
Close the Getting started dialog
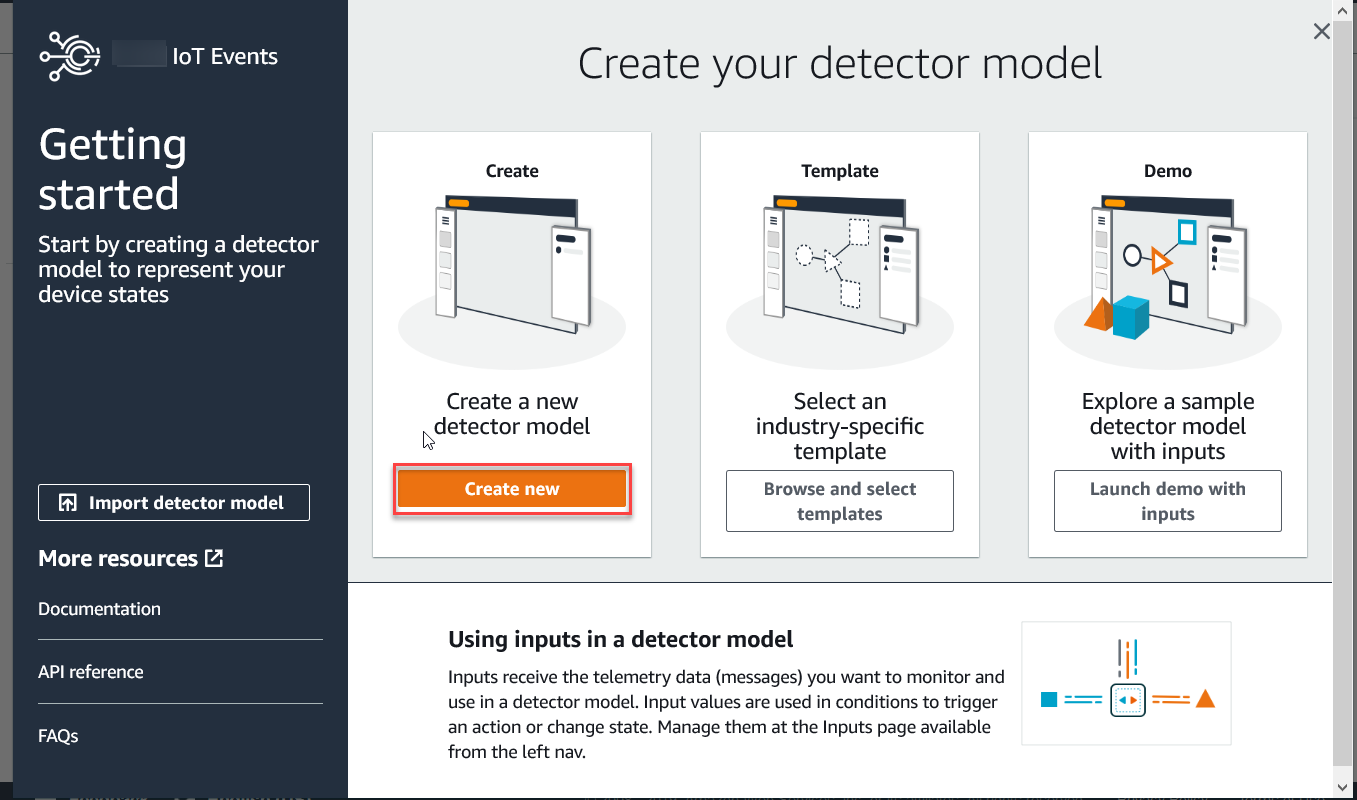pos(1321,32)
